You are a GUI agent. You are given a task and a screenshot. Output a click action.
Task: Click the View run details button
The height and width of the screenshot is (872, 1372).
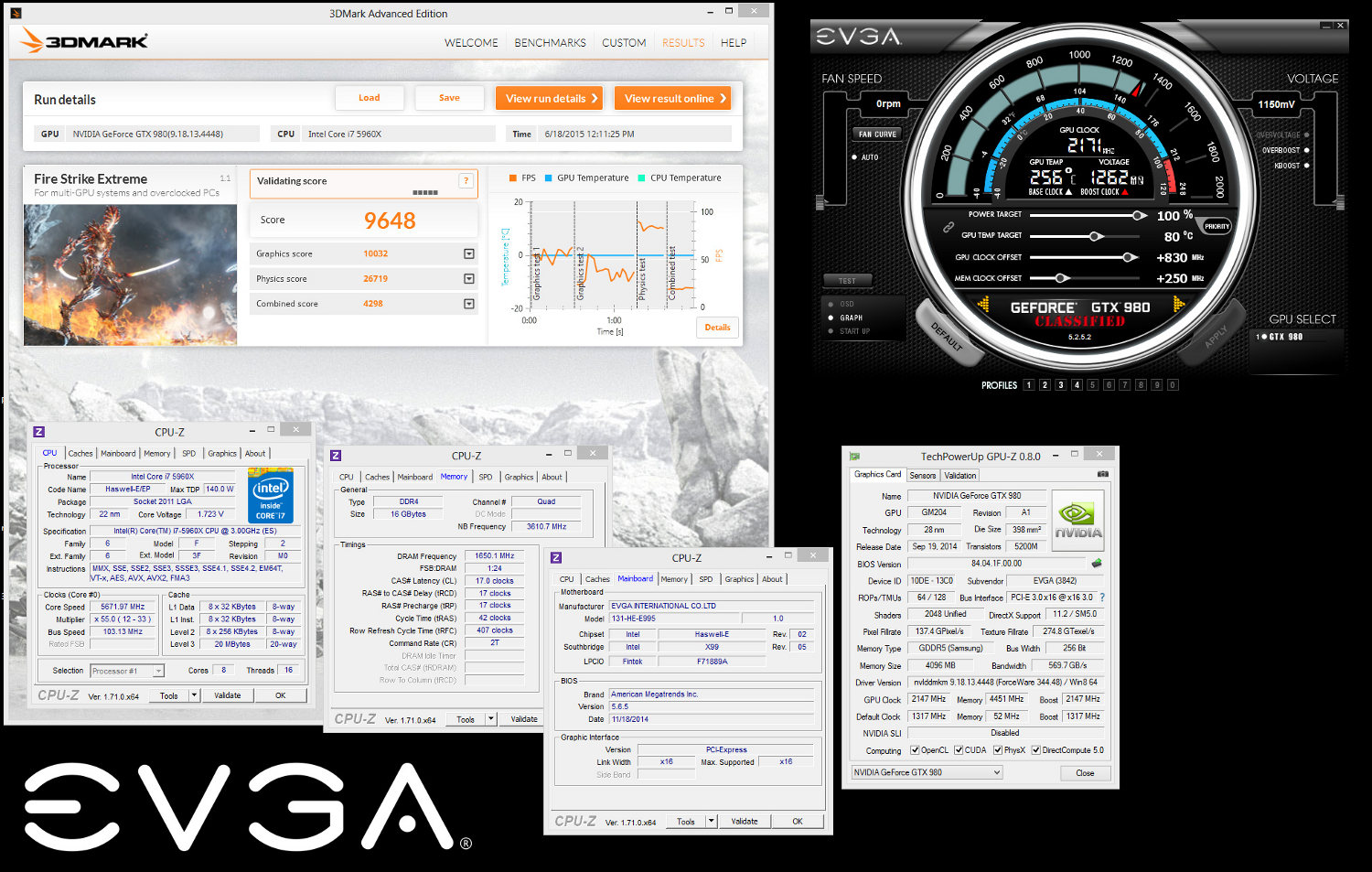coord(549,98)
